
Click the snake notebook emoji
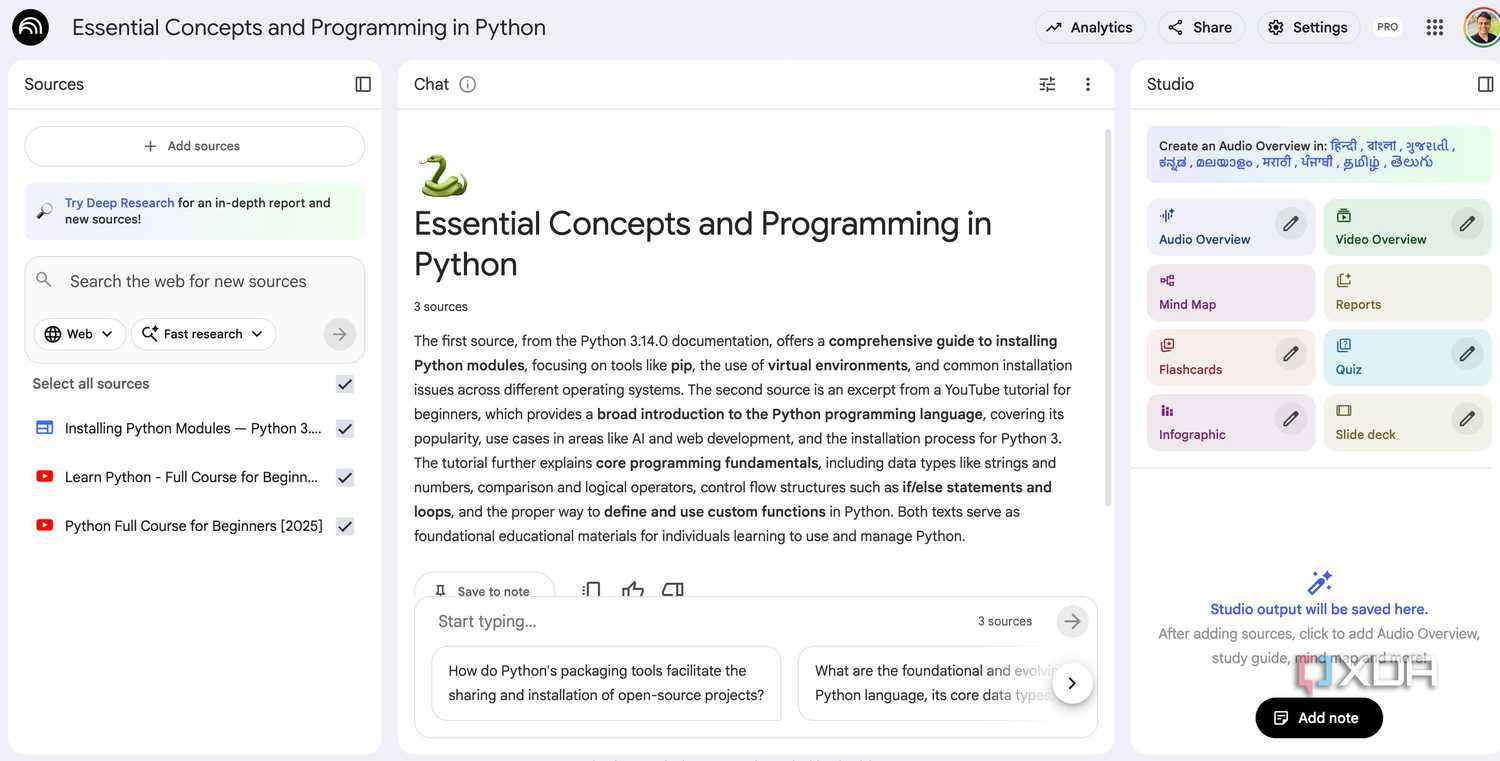[x=443, y=175]
